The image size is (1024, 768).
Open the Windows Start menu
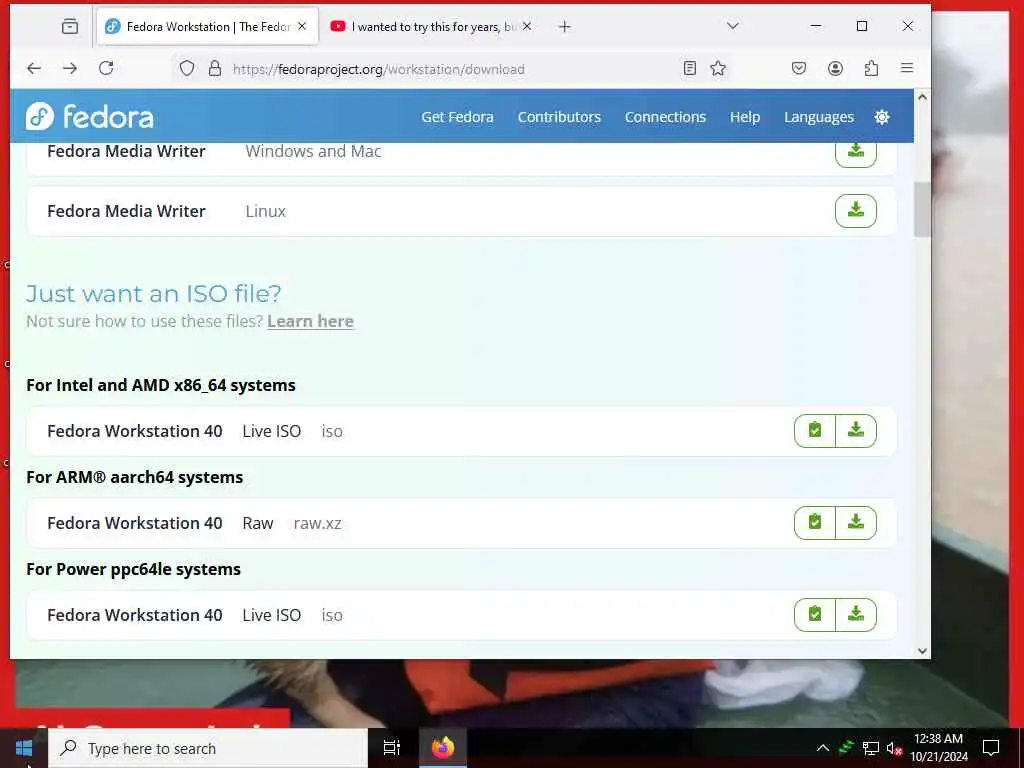(x=24, y=748)
